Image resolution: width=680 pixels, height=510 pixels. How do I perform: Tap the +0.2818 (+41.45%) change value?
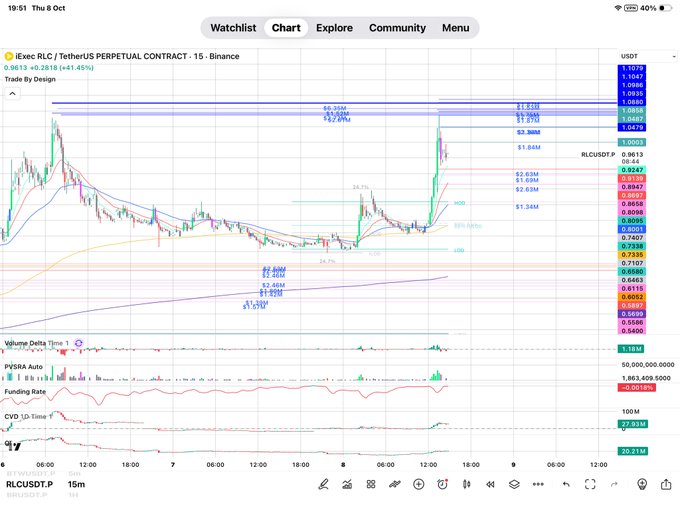pyautogui.click(x=62, y=68)
